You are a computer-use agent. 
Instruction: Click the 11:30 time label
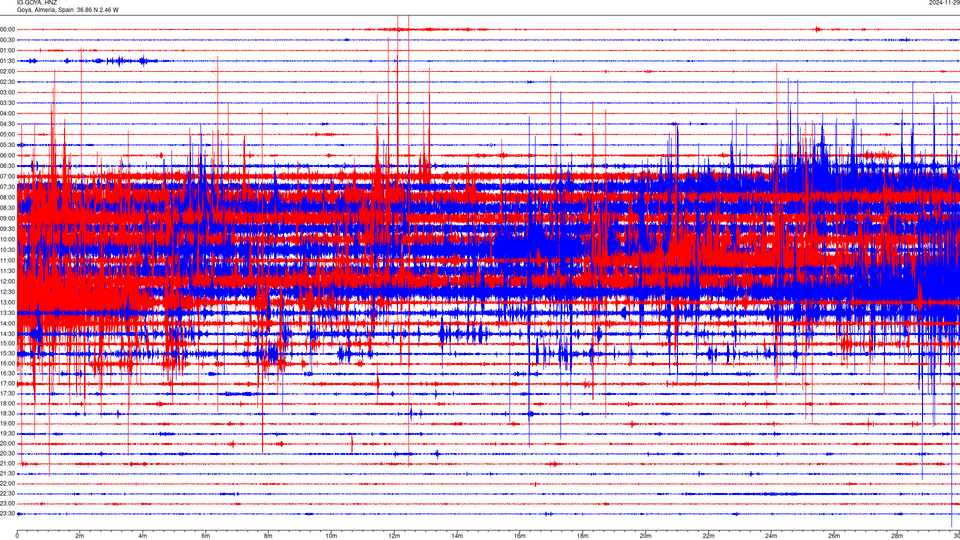click(8, 271)
